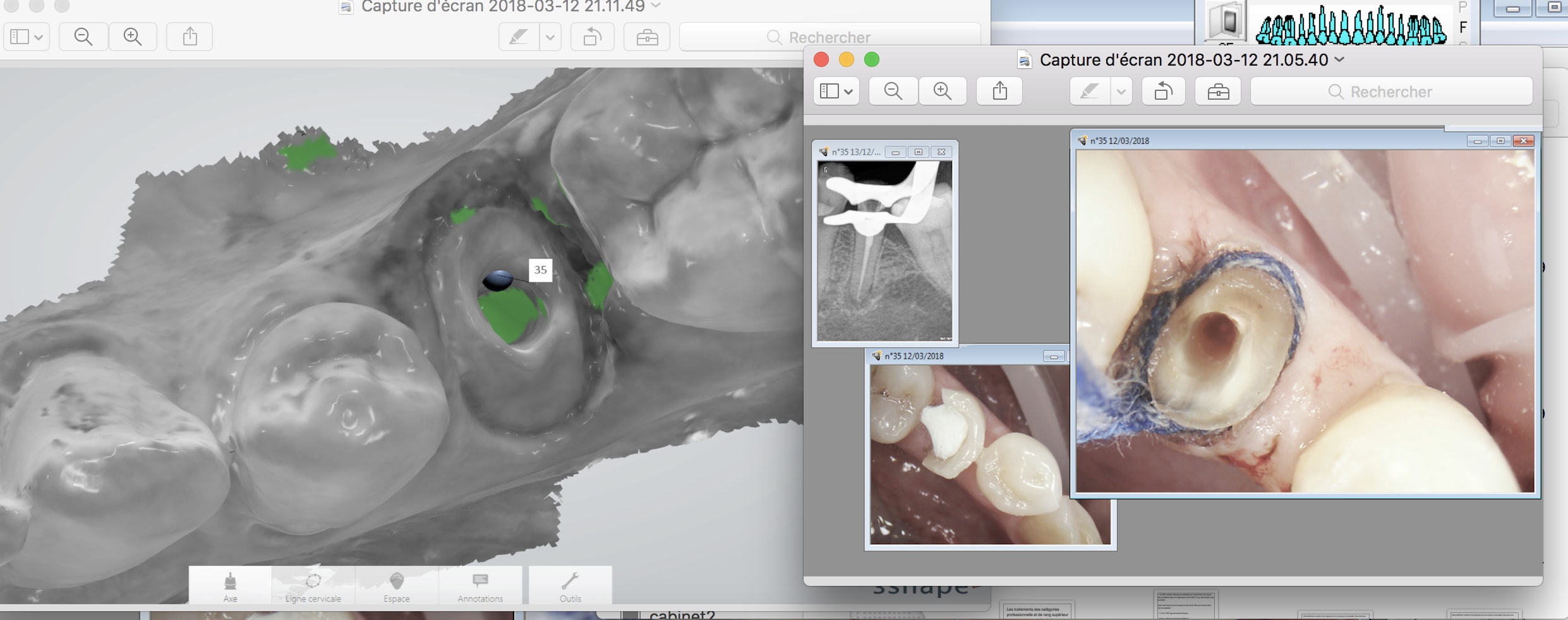
Task: Maximize the front window with the green button
Action: pyautogui.click(x=872, y=59)
